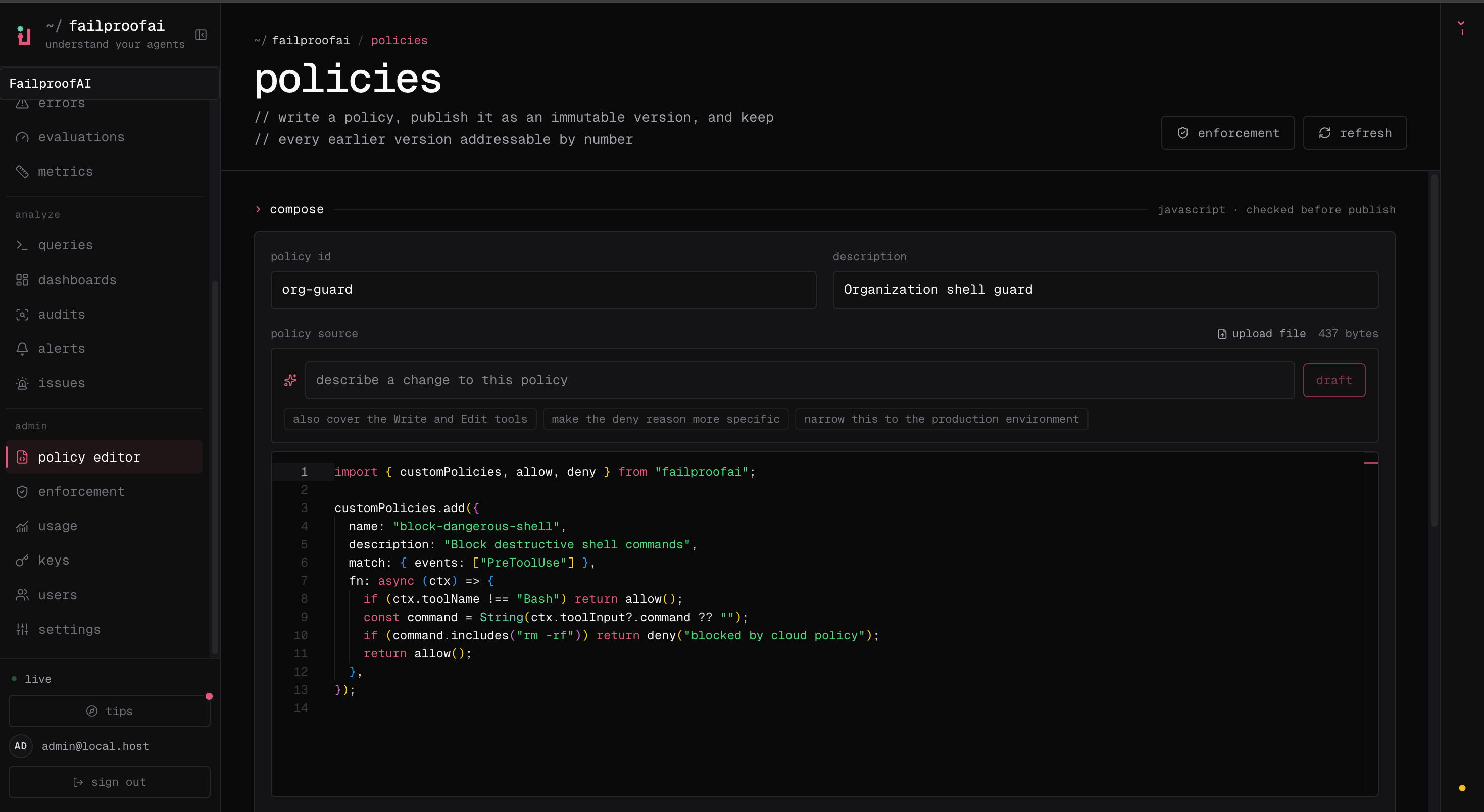Collapse the compose section chevron
This screenshot has width=1484, height=812.
pos(258,209)
